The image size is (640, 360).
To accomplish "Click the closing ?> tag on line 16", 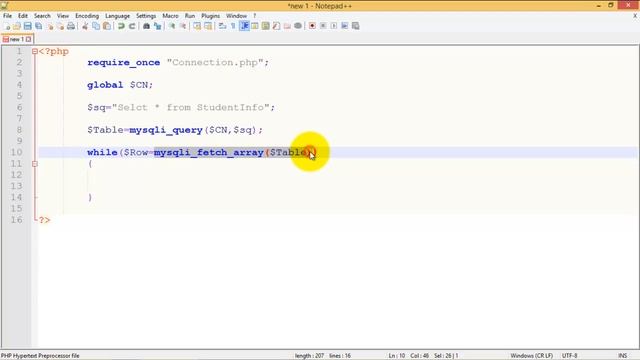I will (x=44, y=220).
